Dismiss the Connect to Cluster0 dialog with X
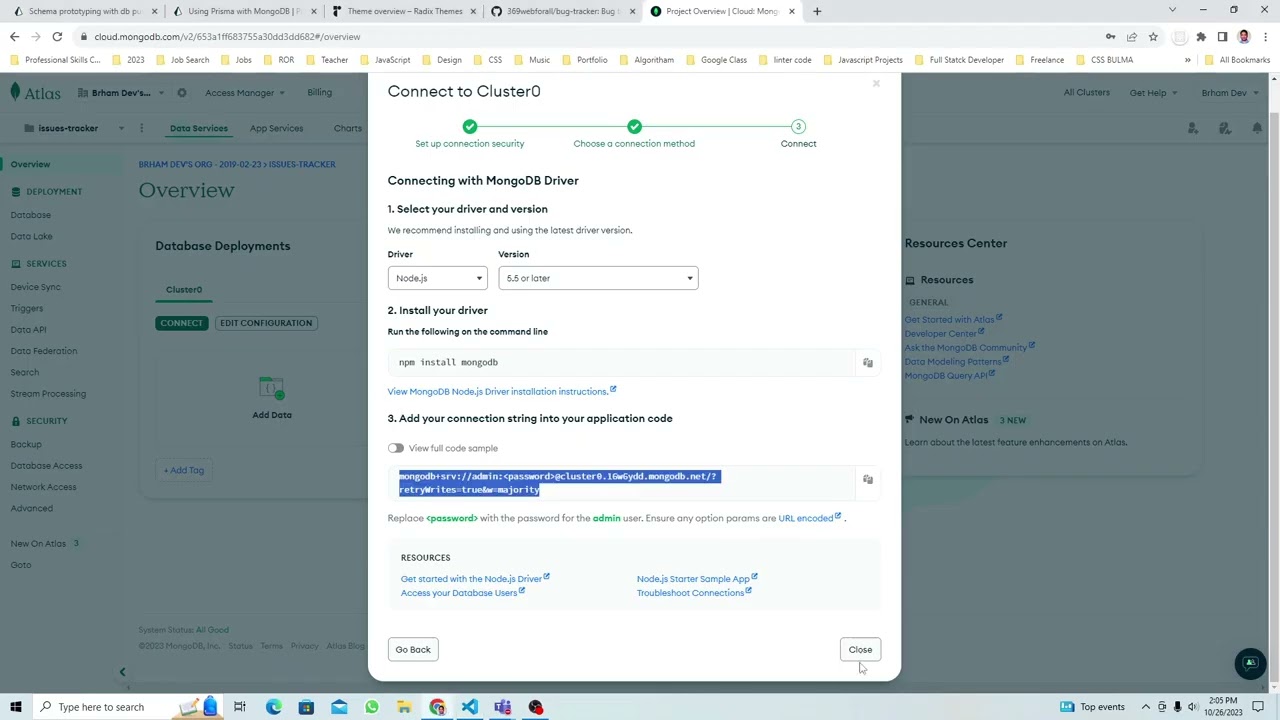 pyautogui.click(x=876, y=84)
